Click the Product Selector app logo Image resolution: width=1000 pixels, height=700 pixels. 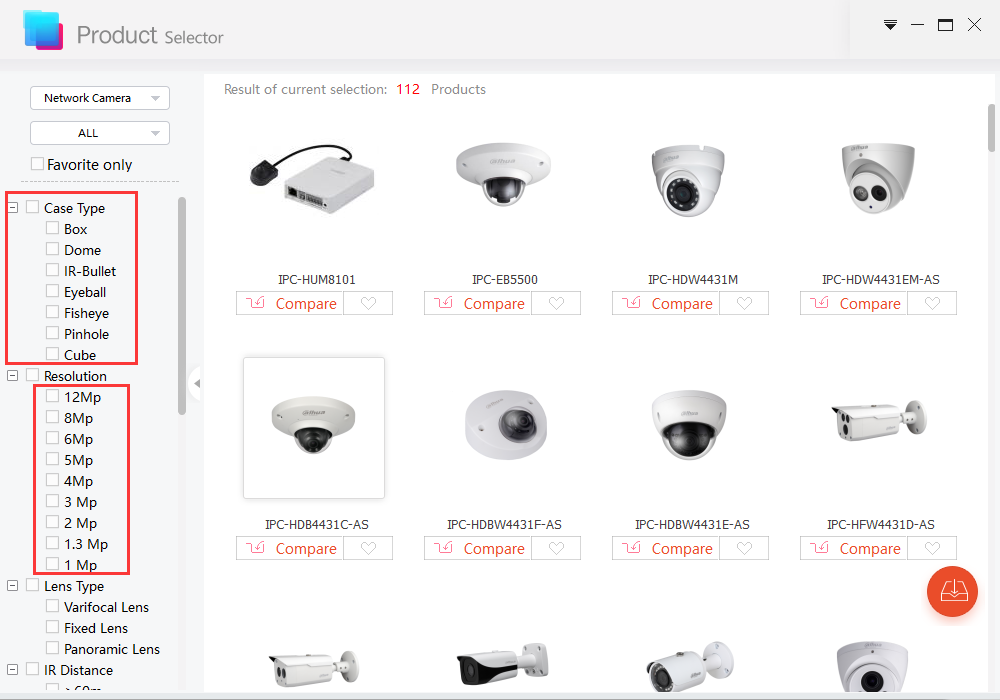pyautogui.click(x=43, y=30)
